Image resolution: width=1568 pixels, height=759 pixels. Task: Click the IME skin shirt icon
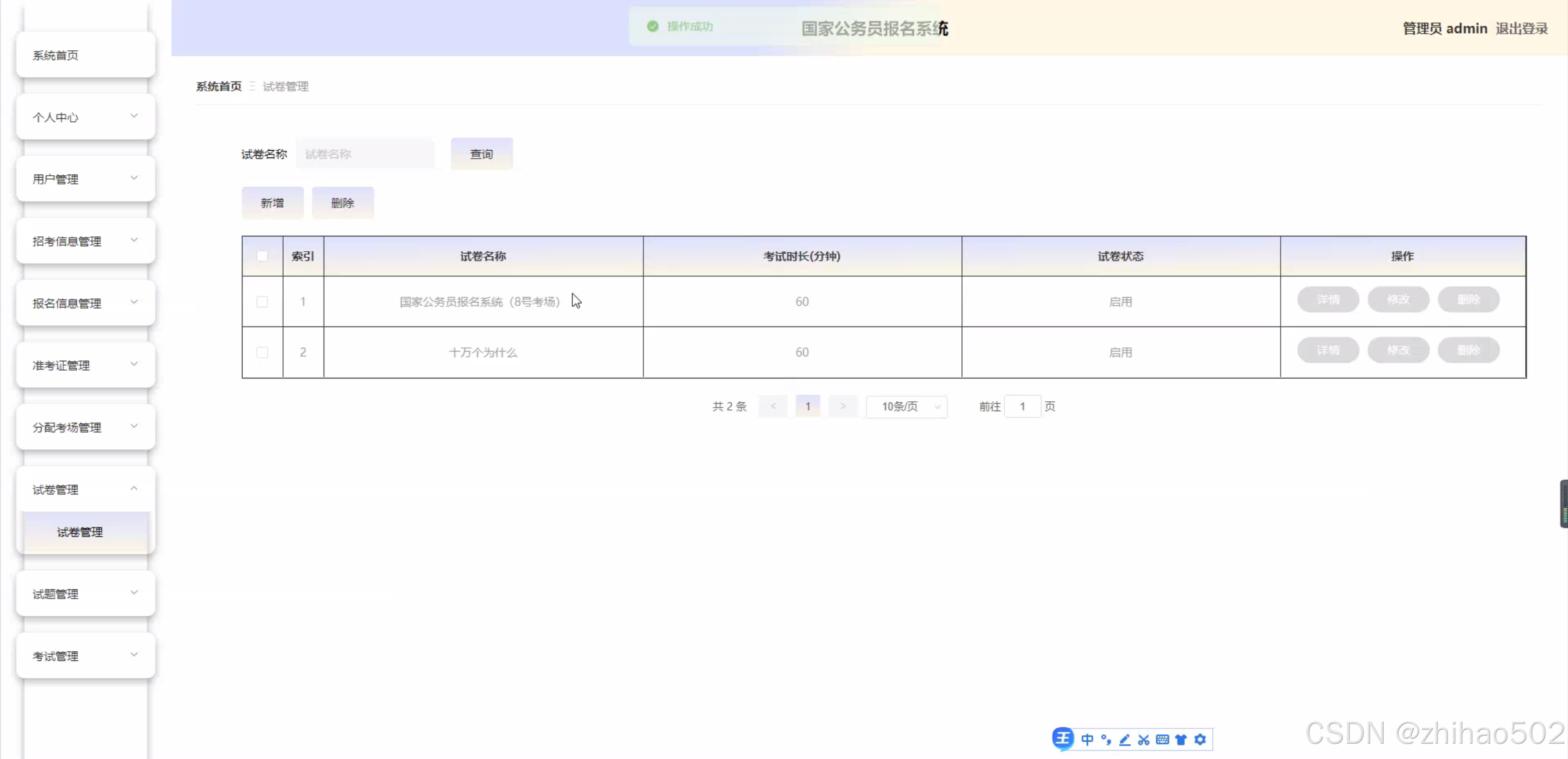point(1181,739)
